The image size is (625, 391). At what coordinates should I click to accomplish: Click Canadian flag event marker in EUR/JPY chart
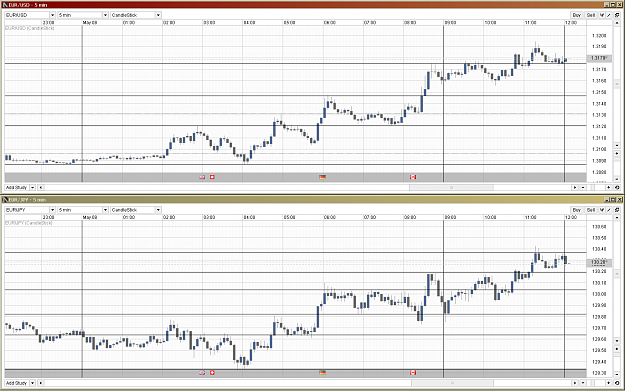[413, 373]
